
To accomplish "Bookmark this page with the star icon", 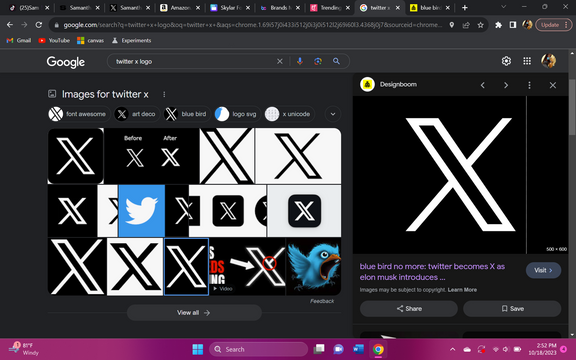I will [x=480, y=25].
